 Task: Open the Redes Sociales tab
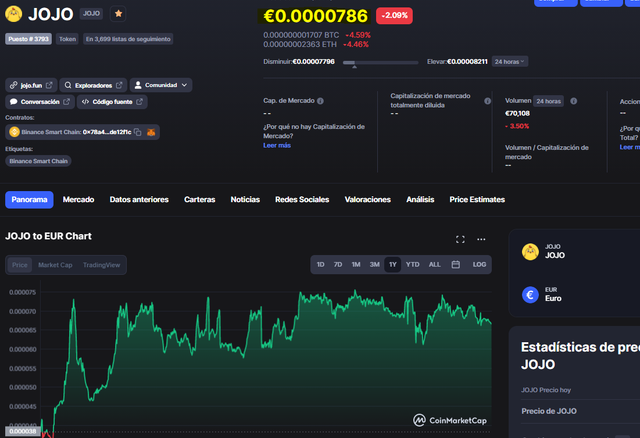pyautogui.click(x=302, y=200)
